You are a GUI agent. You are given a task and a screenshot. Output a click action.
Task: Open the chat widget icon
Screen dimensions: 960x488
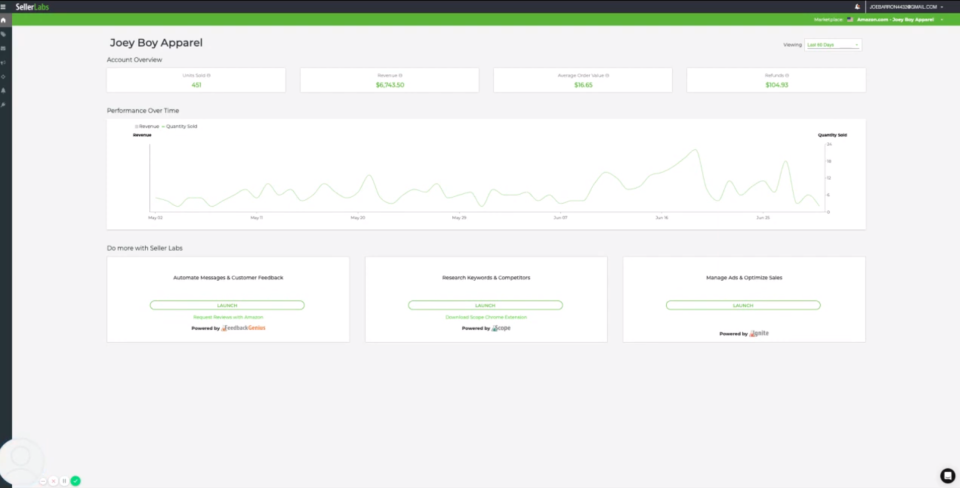point(947,476)
